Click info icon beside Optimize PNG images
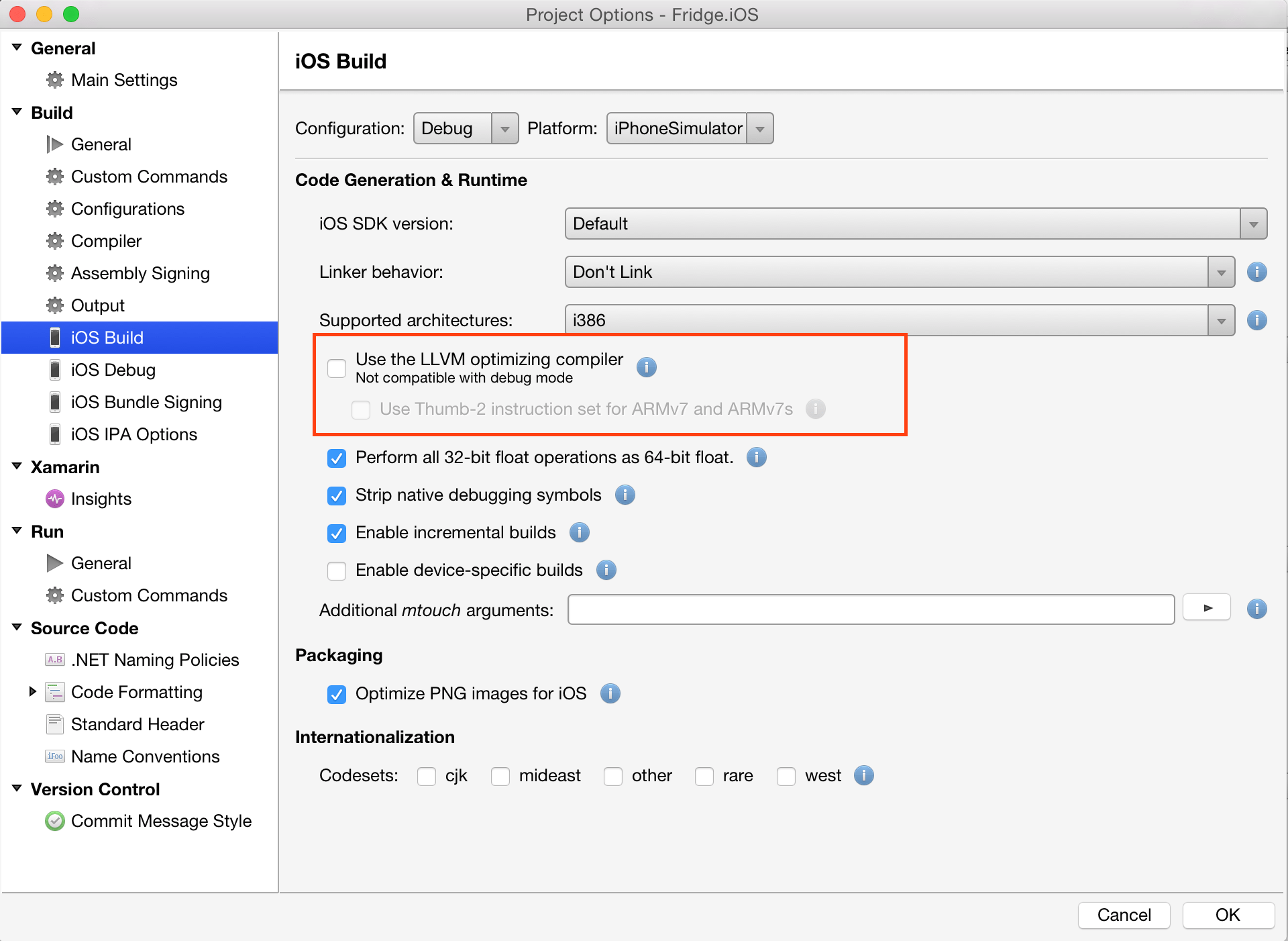 tap(610, 693)
